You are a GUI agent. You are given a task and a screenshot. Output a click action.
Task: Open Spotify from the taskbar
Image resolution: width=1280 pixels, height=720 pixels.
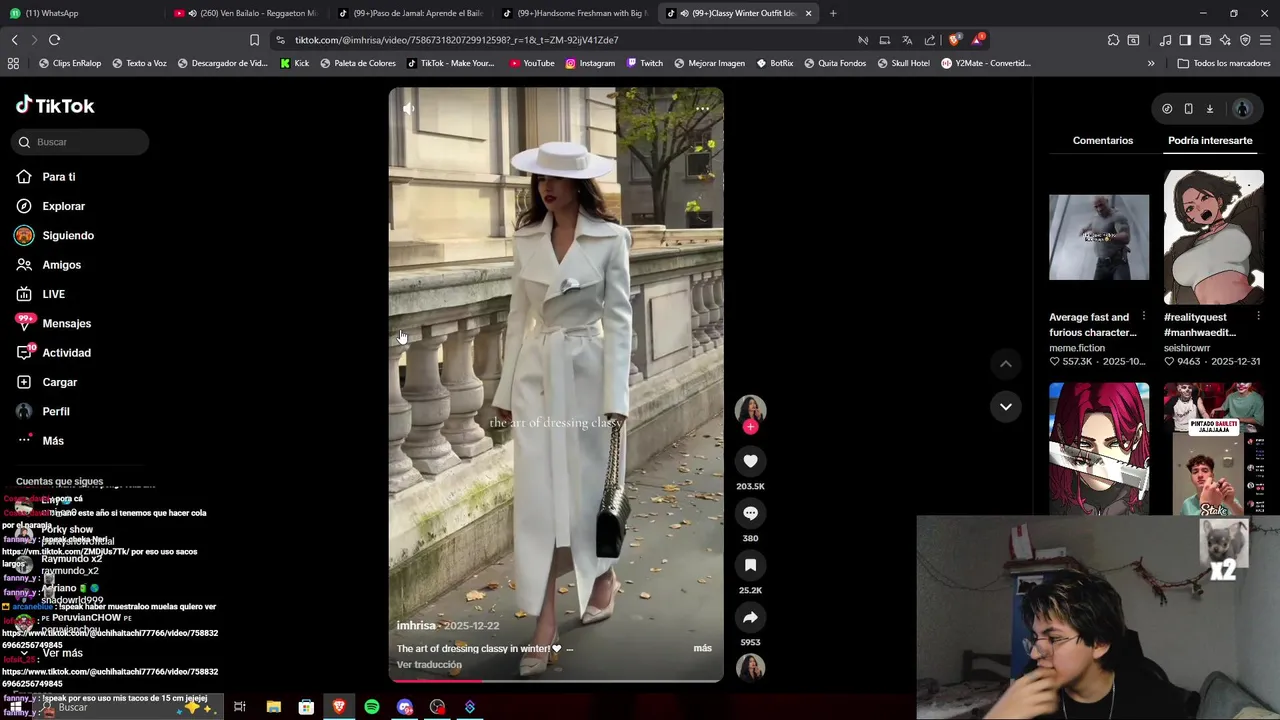click(x=372, y=707)
